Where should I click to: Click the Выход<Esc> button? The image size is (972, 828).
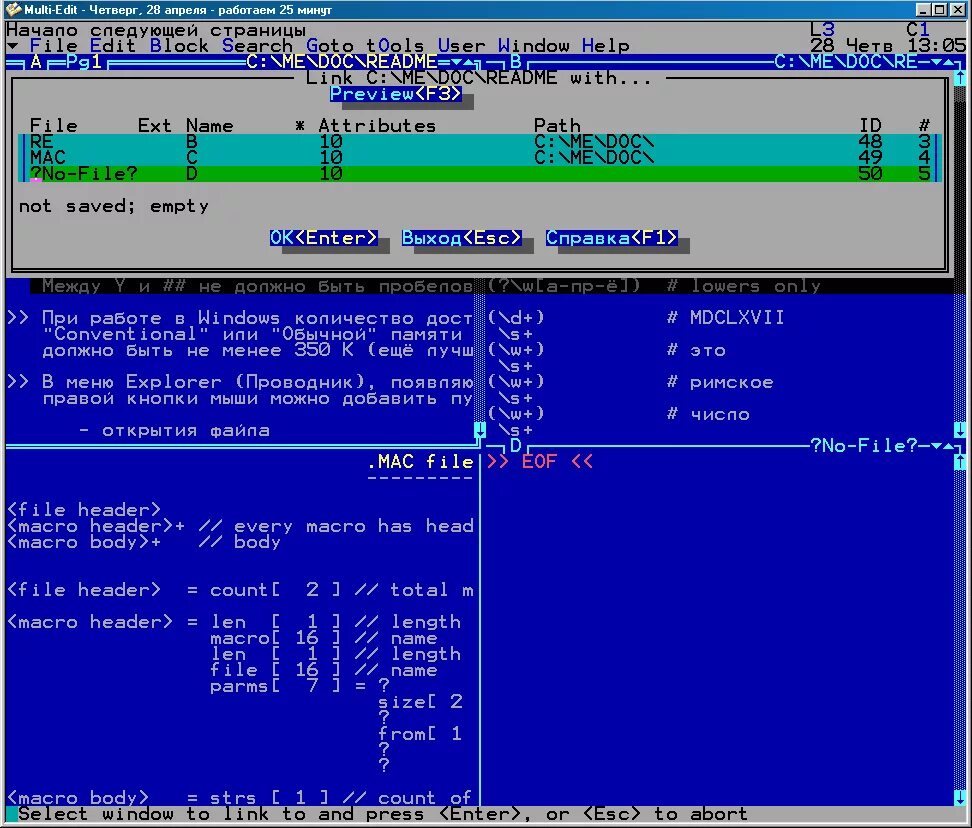[x=462, y=238]
